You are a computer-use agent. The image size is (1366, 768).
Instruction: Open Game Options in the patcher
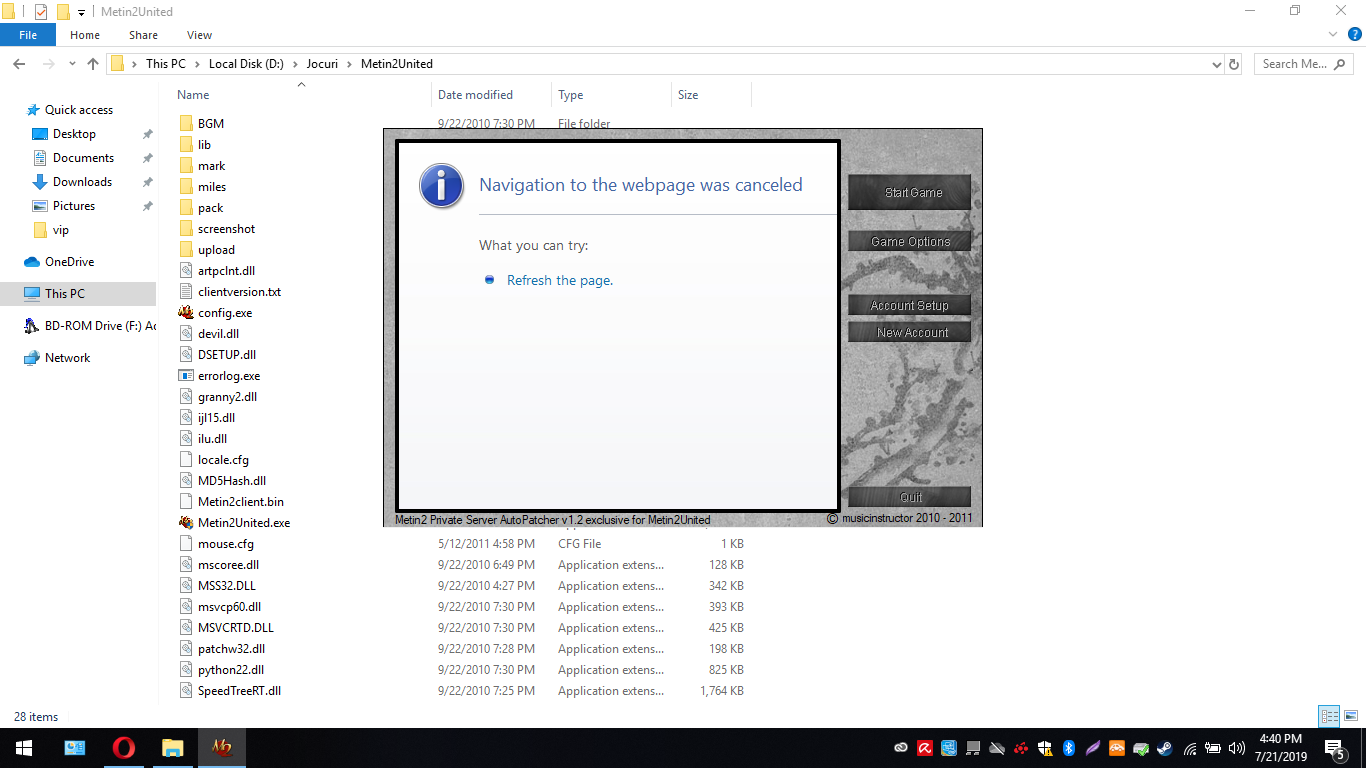click(910, 241)
